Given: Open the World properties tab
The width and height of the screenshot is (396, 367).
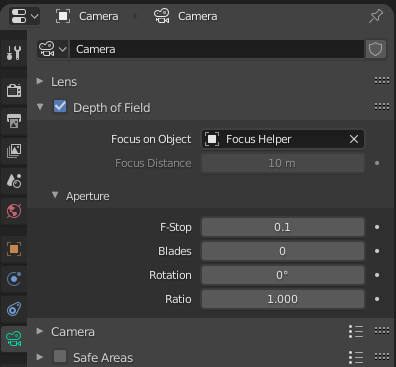Looking at the screenshot, I should (x=14, y=210).
